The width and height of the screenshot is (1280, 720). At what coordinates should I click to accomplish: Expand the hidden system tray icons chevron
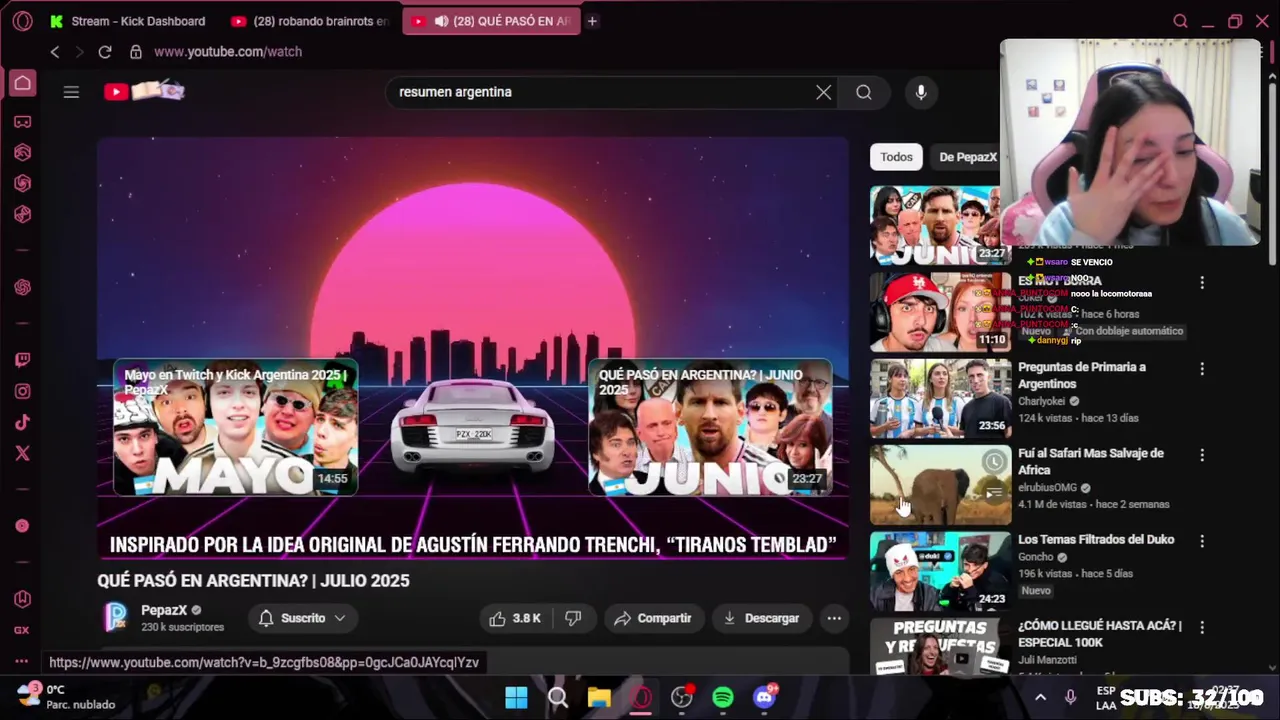1040,697
